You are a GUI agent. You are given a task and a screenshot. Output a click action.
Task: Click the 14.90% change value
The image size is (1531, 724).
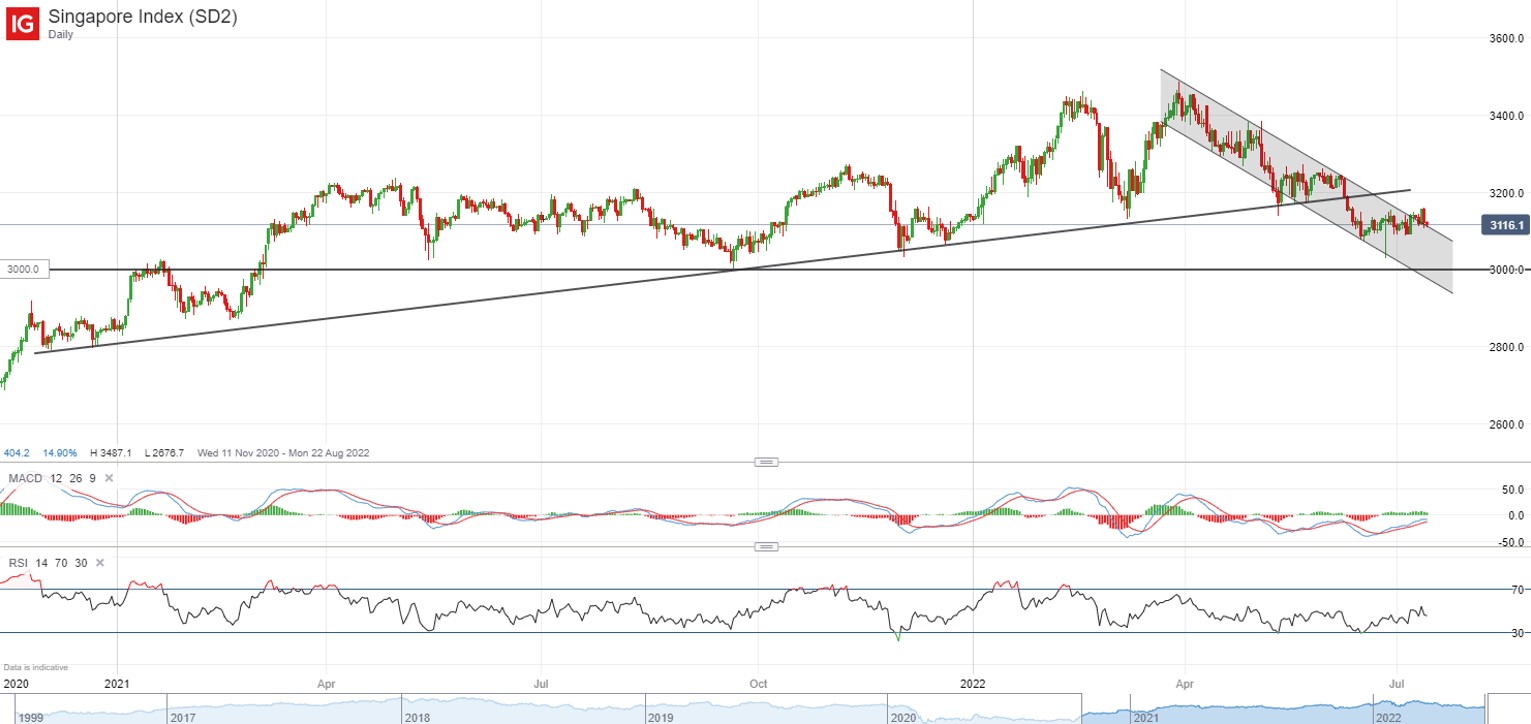coord(59,453)
